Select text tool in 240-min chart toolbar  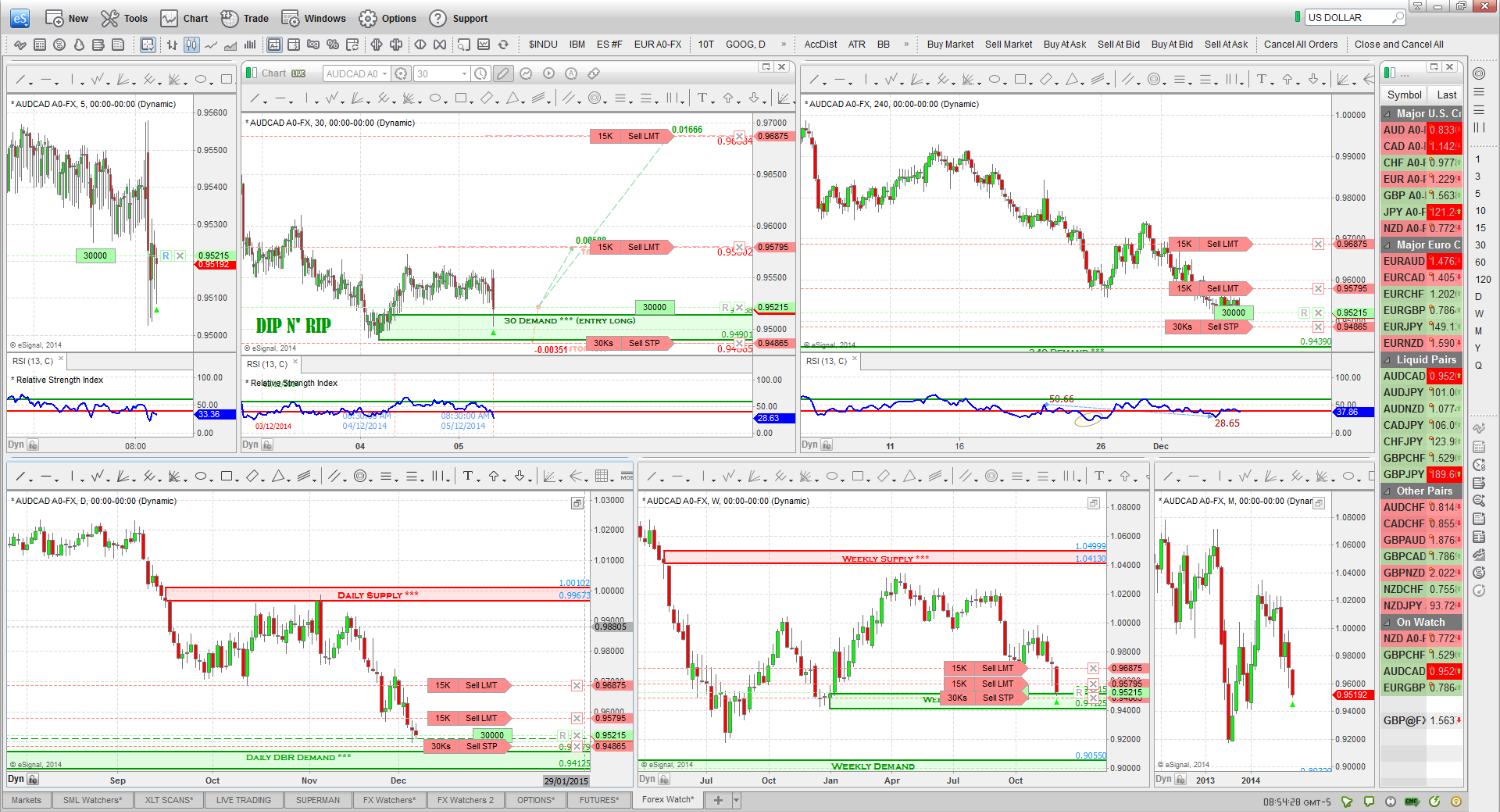coord(1262,79)
